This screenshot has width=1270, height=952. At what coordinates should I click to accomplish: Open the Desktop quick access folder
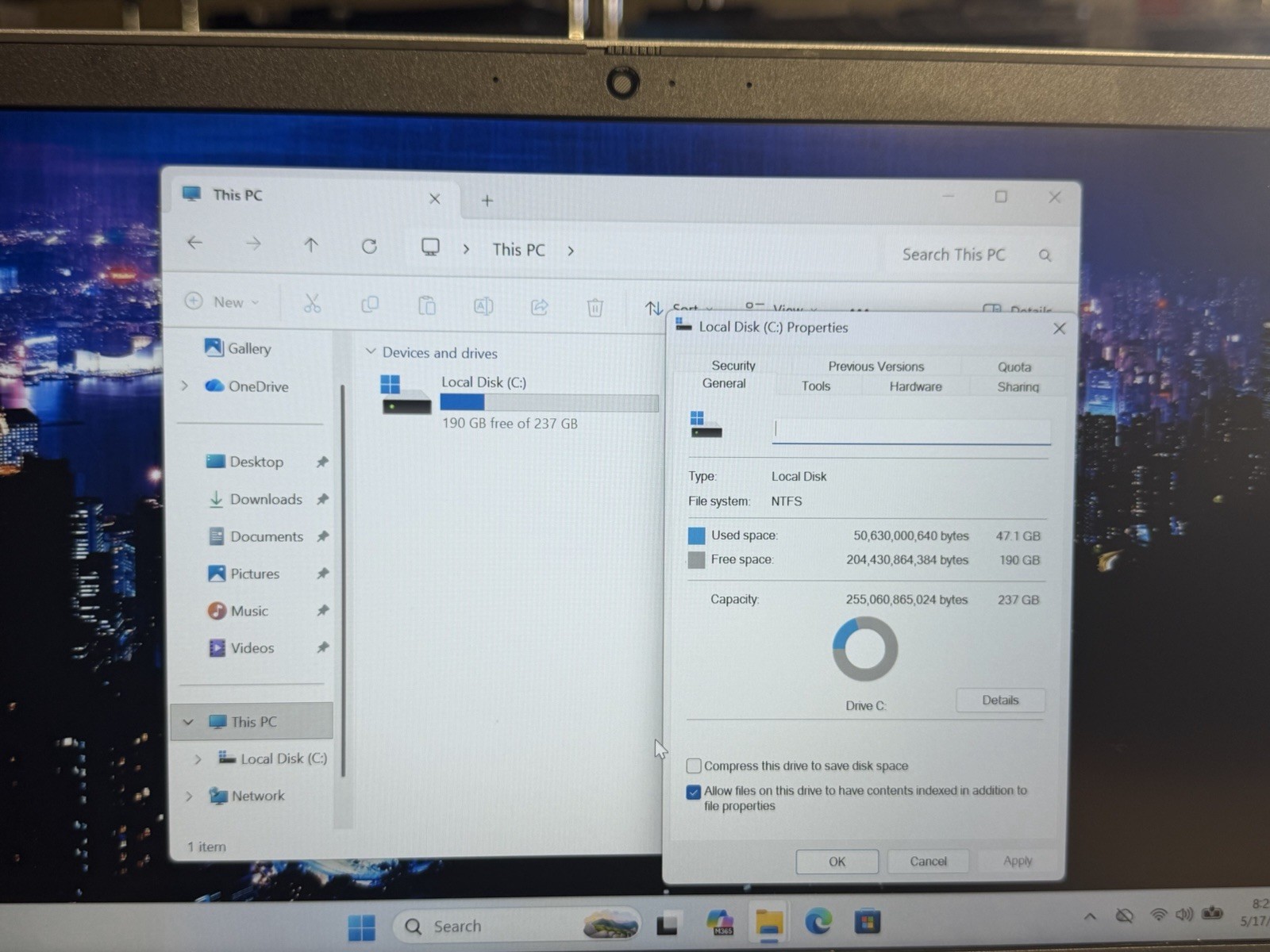[x=244, y=462]
